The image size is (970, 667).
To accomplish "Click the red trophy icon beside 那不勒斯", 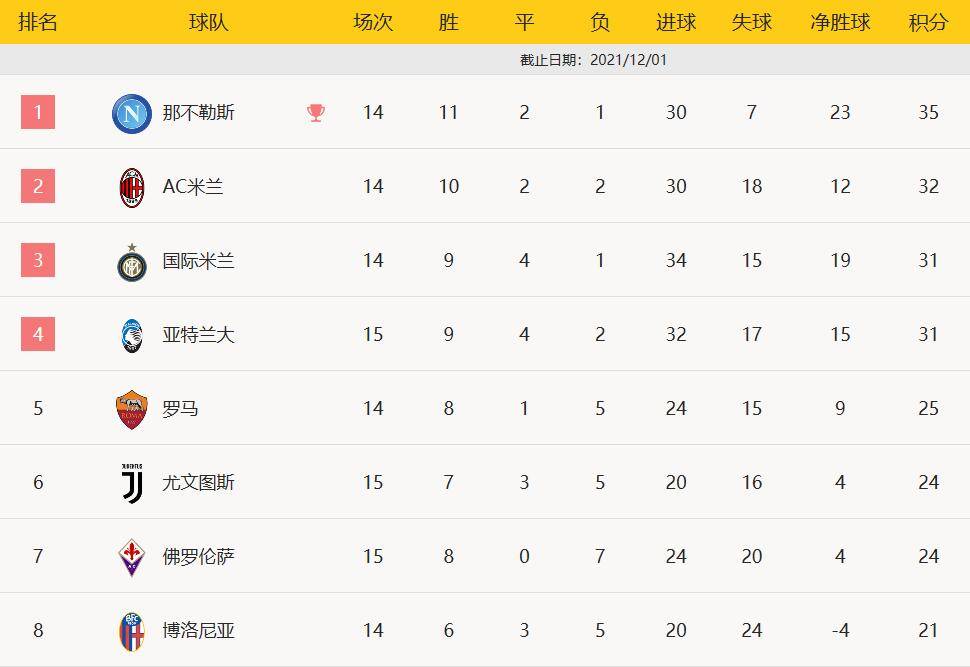I will tap(316, 113).
